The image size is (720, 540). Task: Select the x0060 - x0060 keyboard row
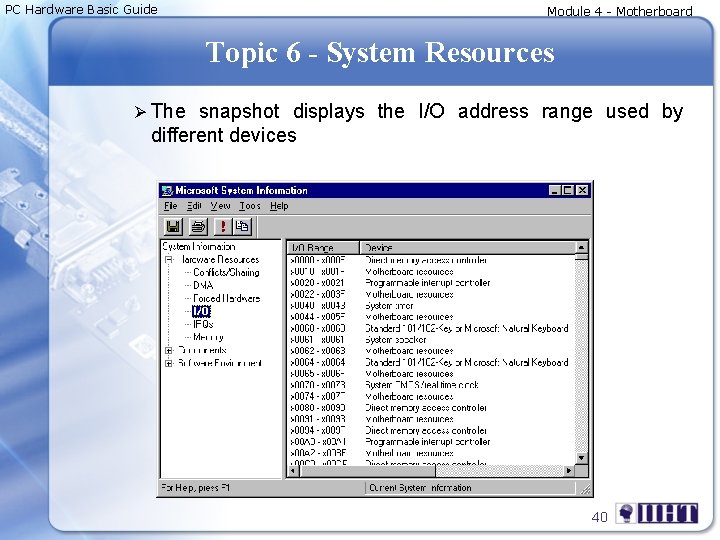(x=431, y=328)
